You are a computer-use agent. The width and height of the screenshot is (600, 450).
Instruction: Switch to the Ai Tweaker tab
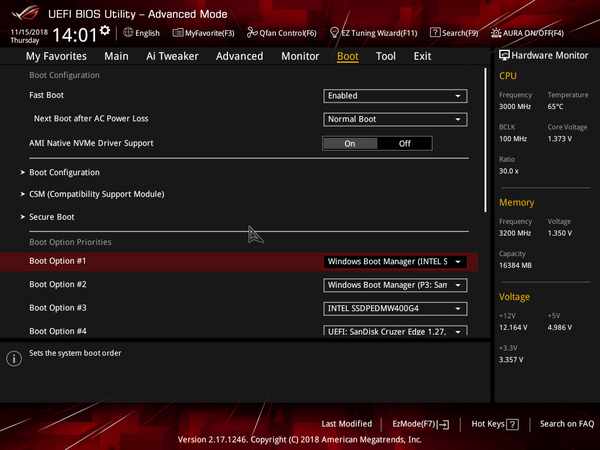172,56
